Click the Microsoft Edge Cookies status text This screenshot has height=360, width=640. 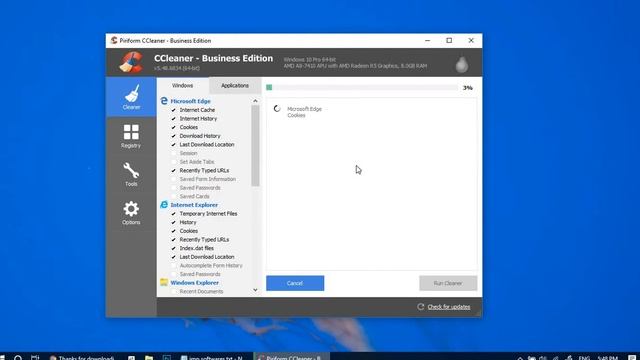coord(304,112)
